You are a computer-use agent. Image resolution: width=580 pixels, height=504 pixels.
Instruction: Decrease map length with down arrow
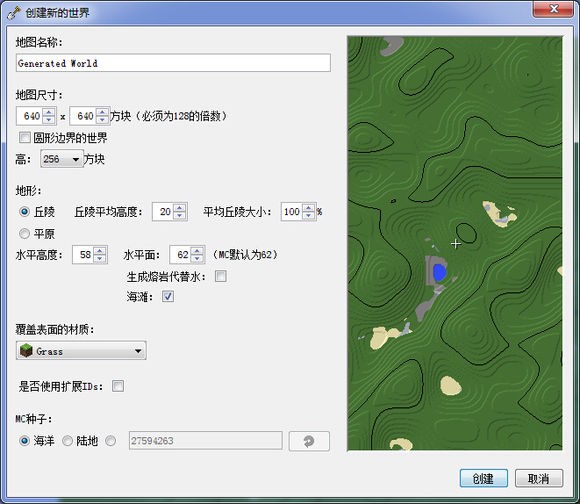pos(102,120)
